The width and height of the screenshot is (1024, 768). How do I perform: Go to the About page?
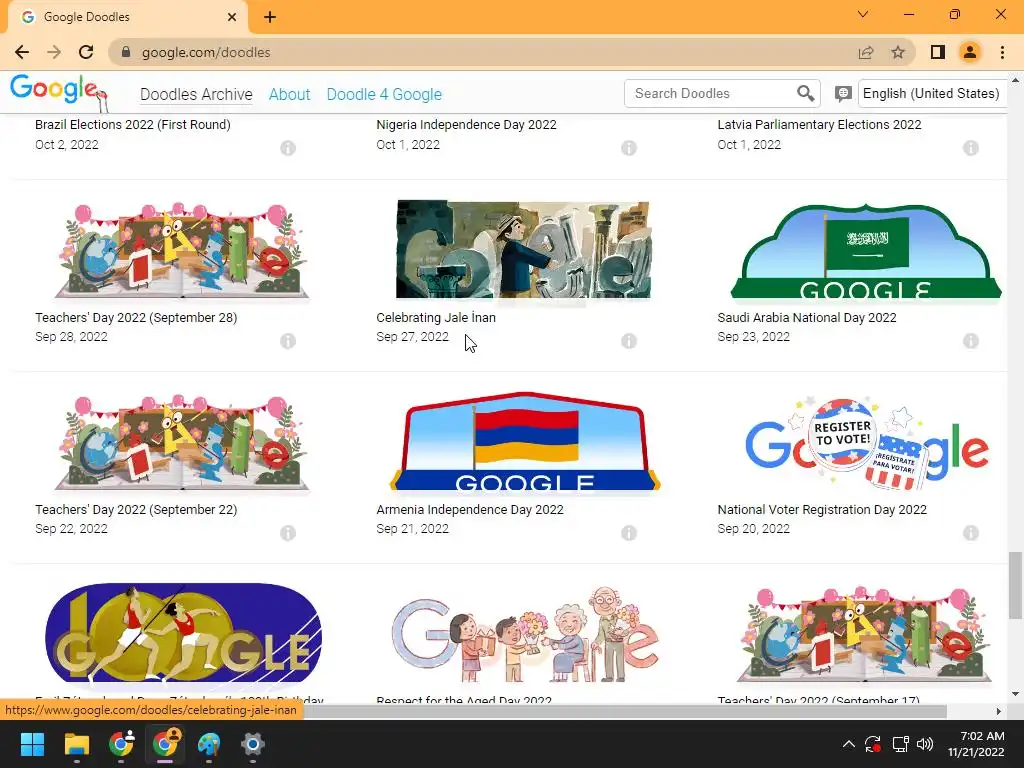289,94
